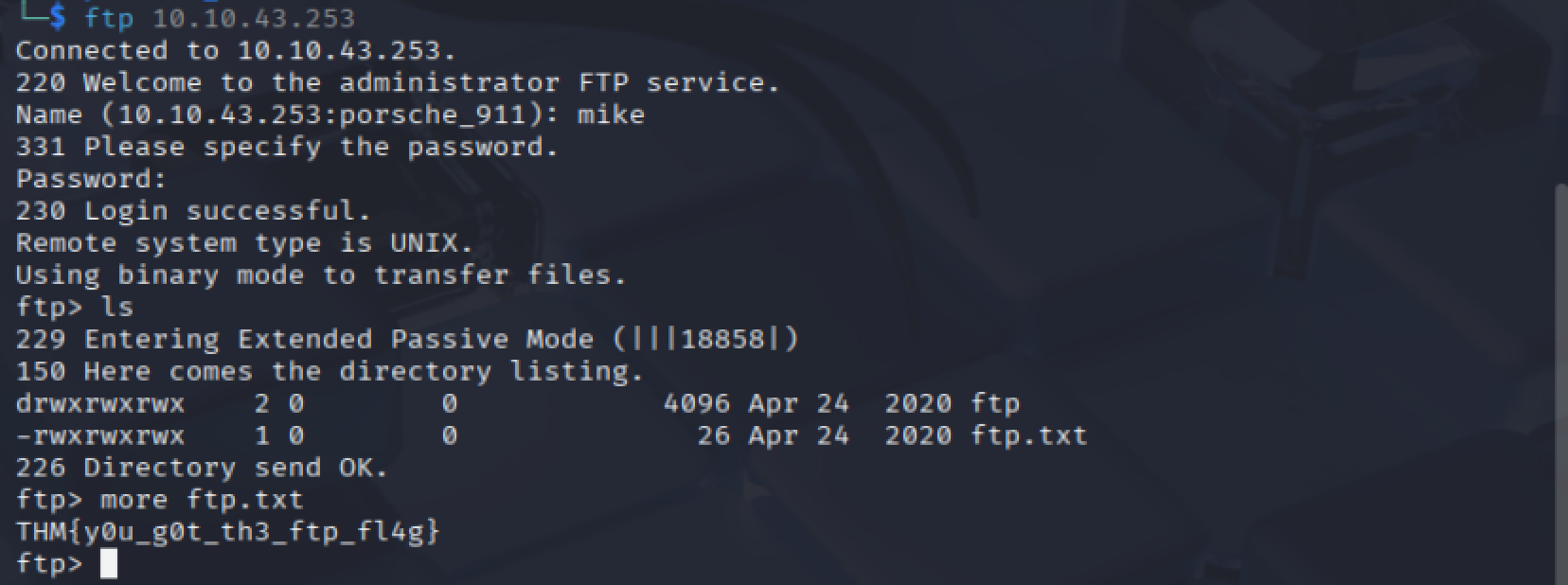This screenshot has height=585, width=1568.
Task: Click the drwxrwxrwx permissions string
Action: coord(100,403)
